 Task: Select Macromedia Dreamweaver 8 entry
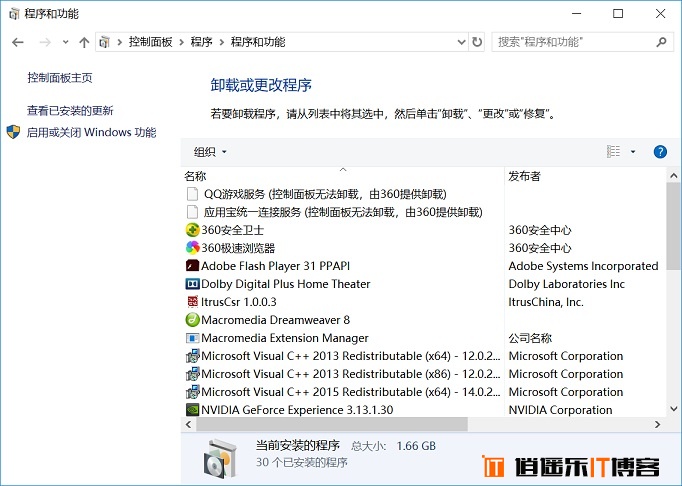point(275,320)
